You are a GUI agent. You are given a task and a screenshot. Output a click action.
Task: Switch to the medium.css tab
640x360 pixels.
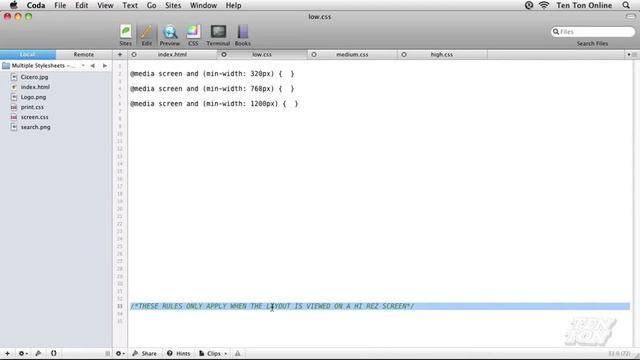352,54
